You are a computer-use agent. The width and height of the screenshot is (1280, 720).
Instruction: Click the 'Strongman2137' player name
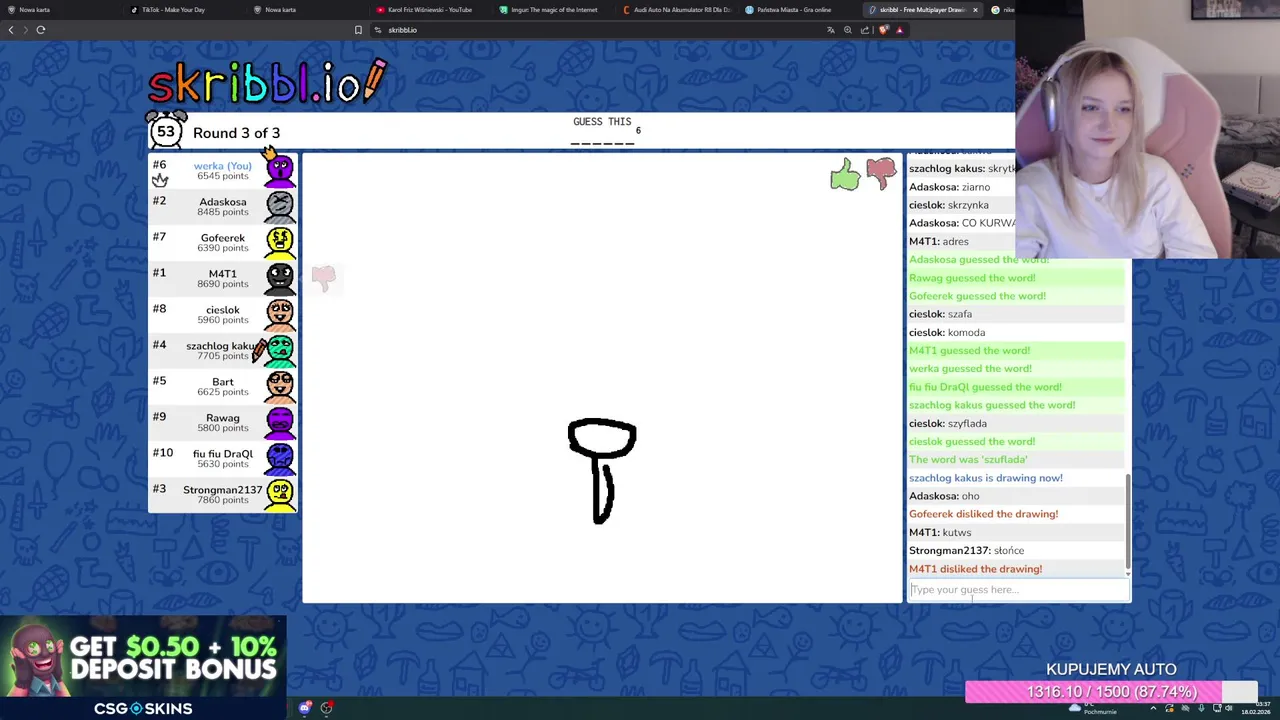pos(222,490)
